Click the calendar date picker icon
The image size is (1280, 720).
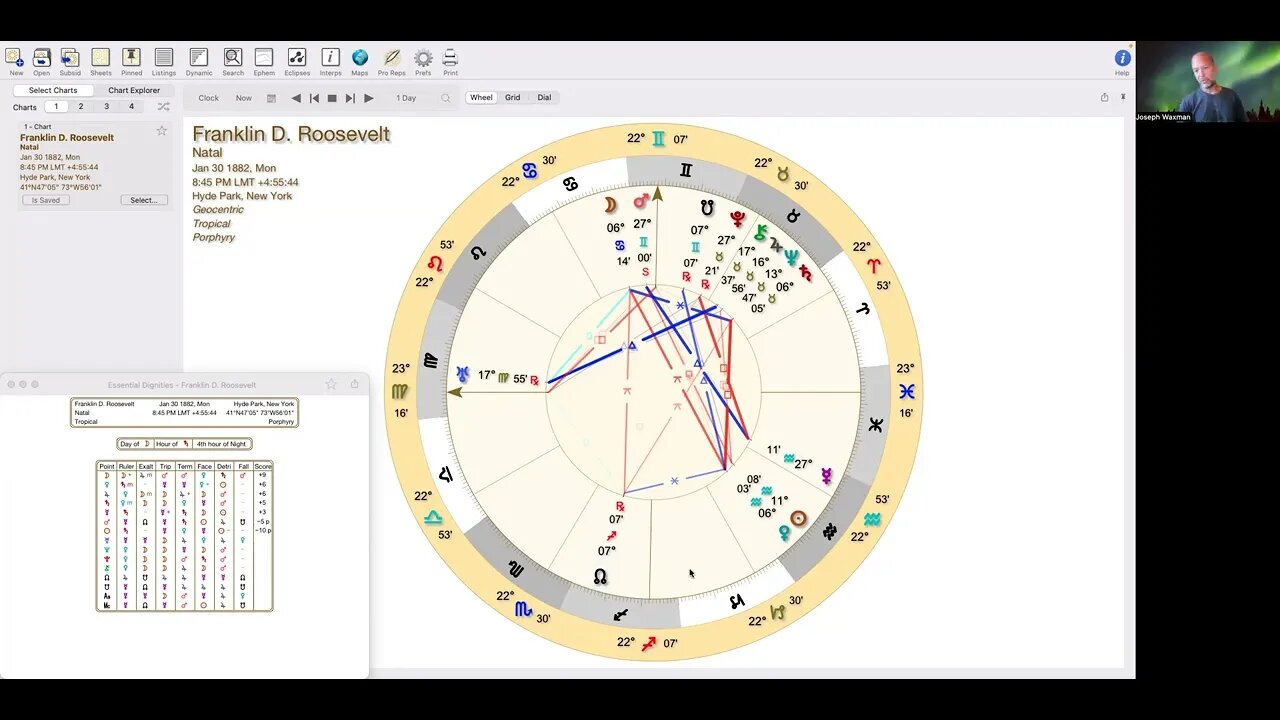tap(271, 98)
